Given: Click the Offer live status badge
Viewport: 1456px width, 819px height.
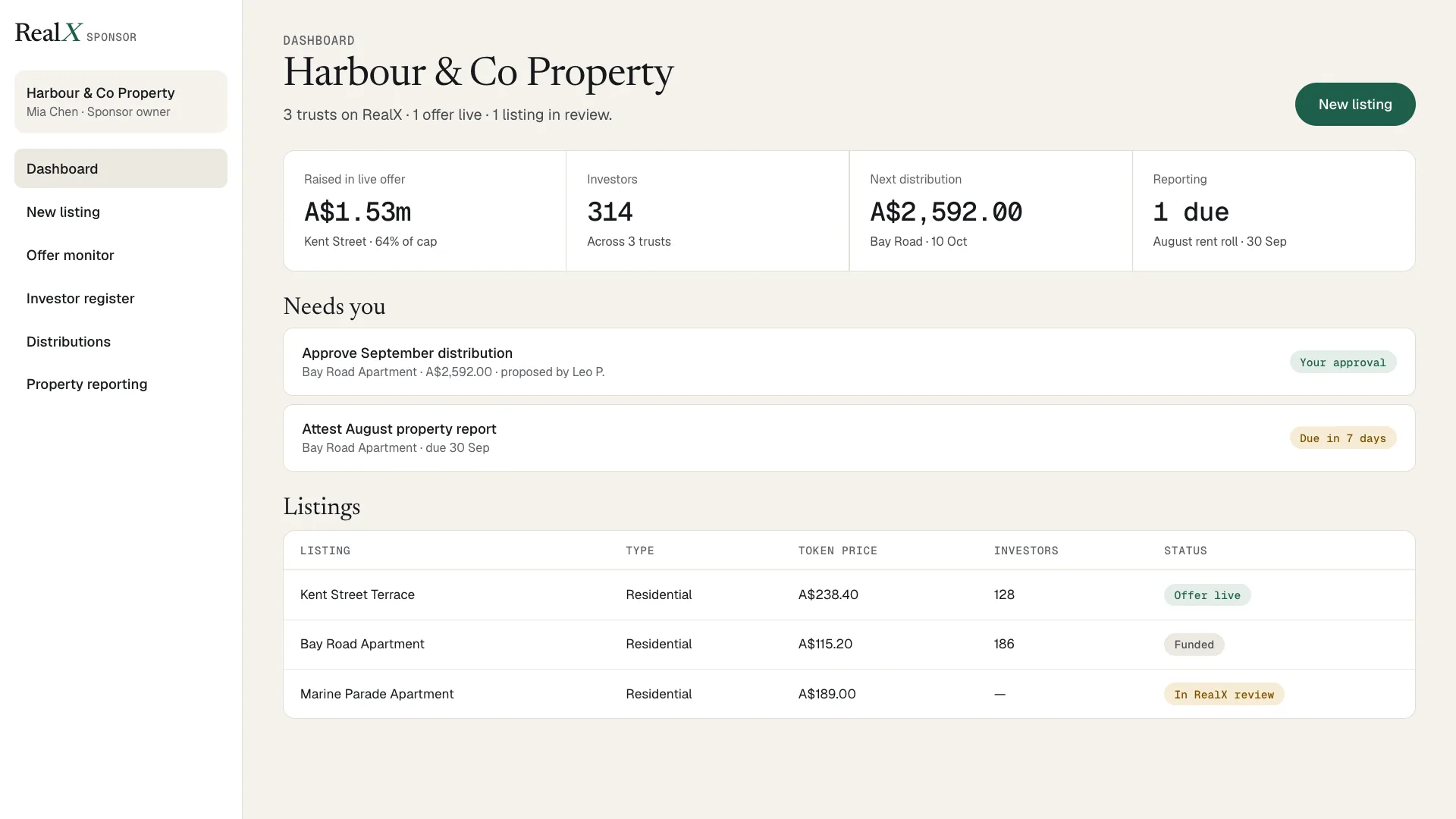Looking at the screenshot, I should [1207, 595].
